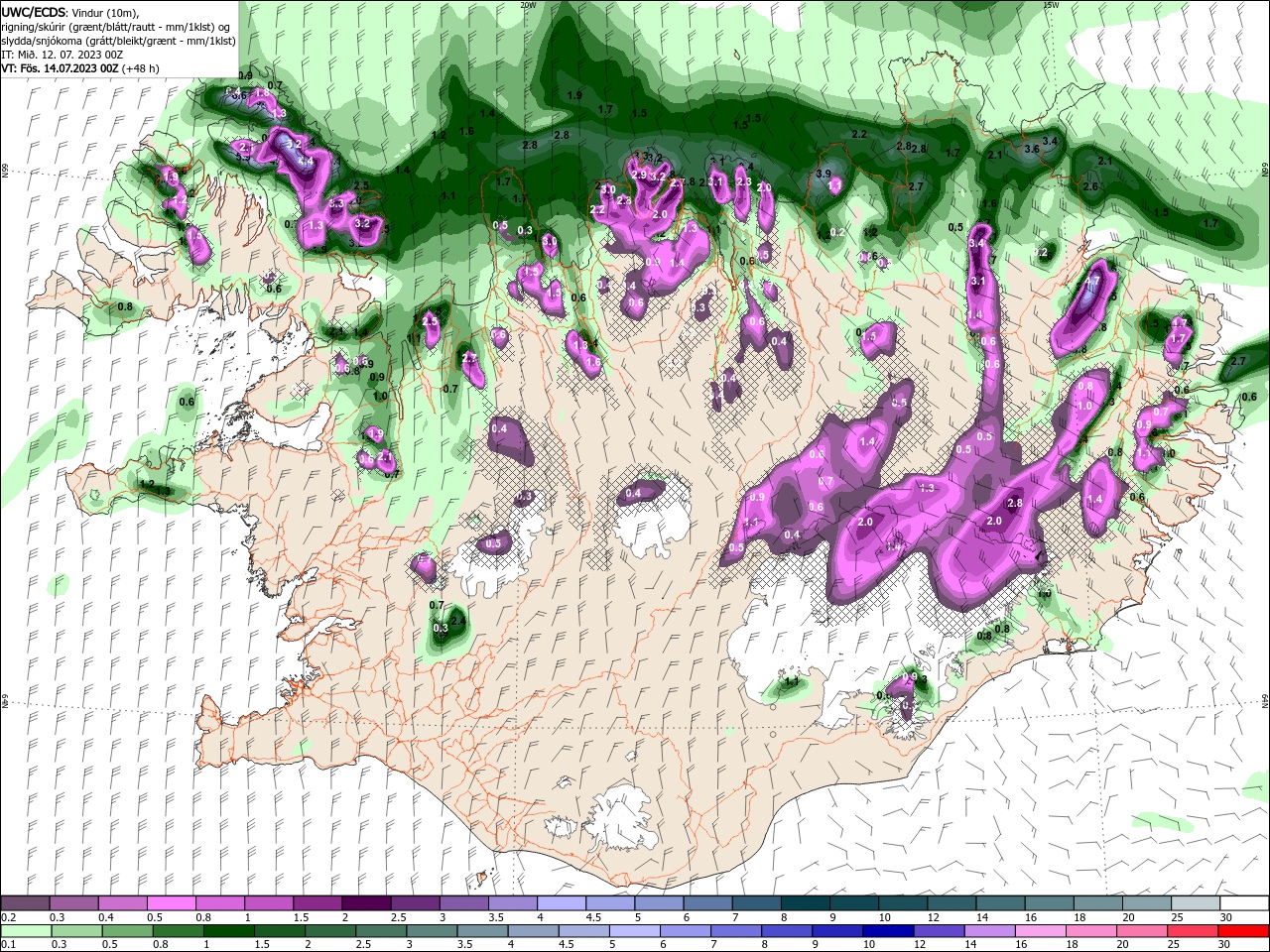Click the deep blue 10 rain scale swatch
Screen dimensions: 1270x952
tap(888, 931)
